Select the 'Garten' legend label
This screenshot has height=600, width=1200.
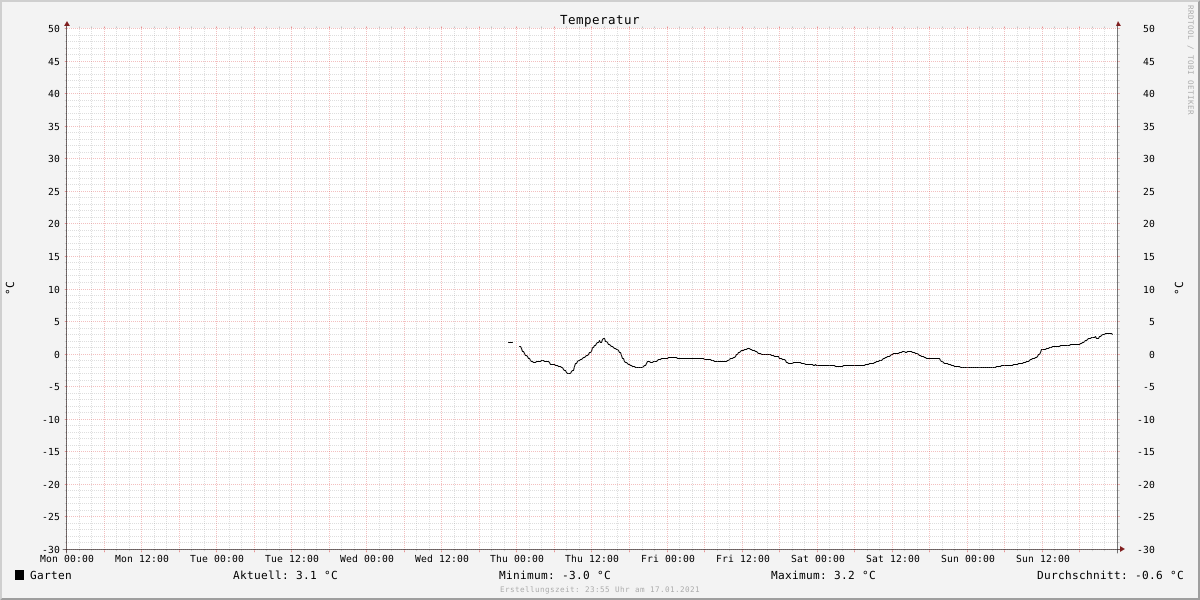[51, 575]
